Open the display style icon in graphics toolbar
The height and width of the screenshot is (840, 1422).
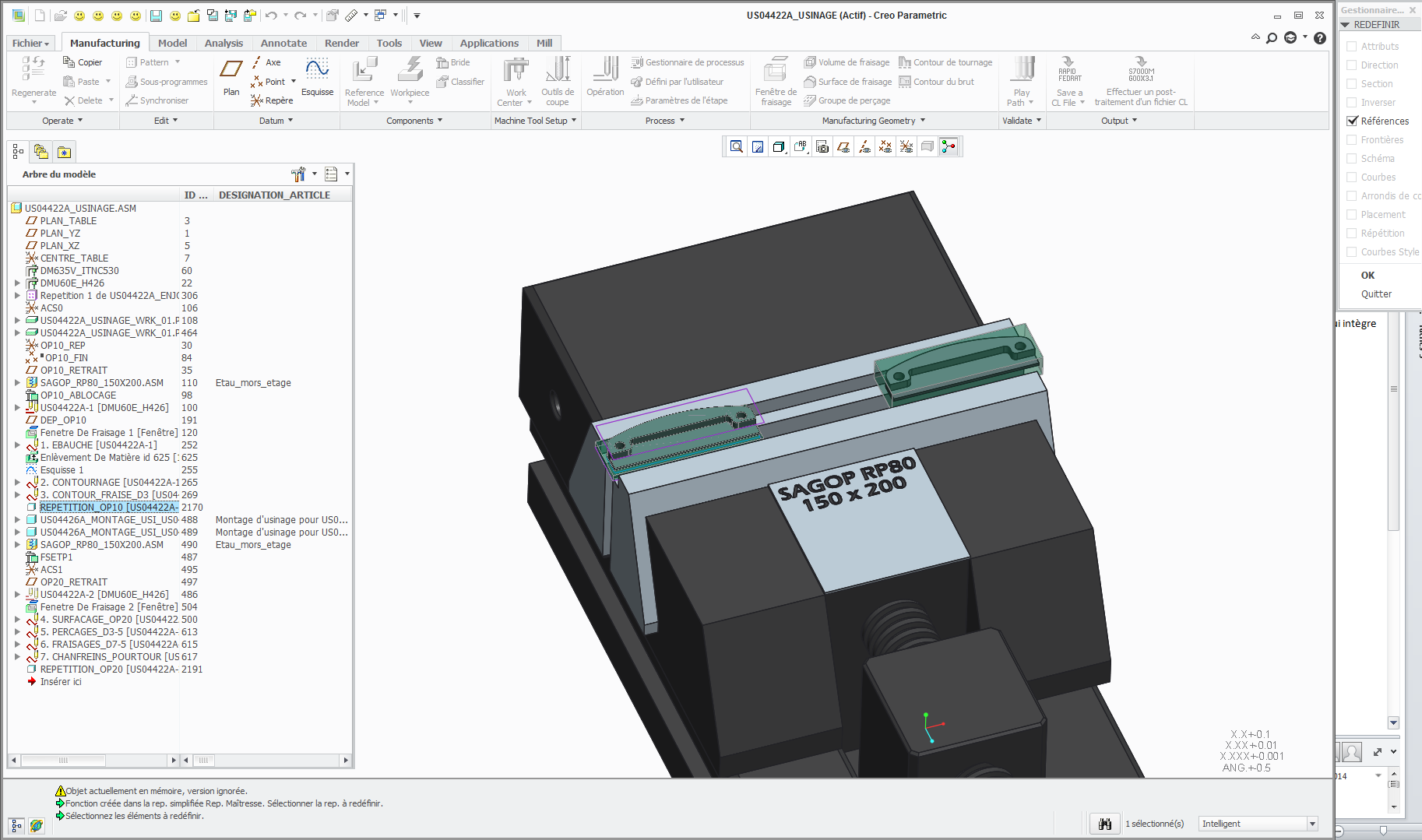[779, 146]
